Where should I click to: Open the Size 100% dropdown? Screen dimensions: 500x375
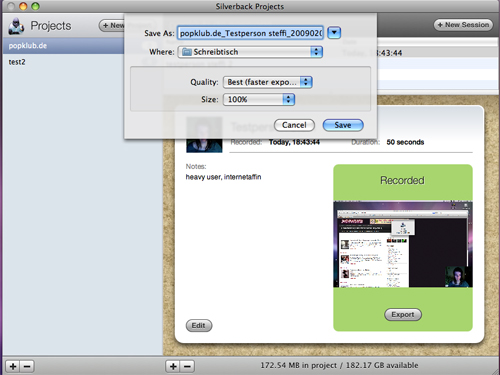pos(259,99)
